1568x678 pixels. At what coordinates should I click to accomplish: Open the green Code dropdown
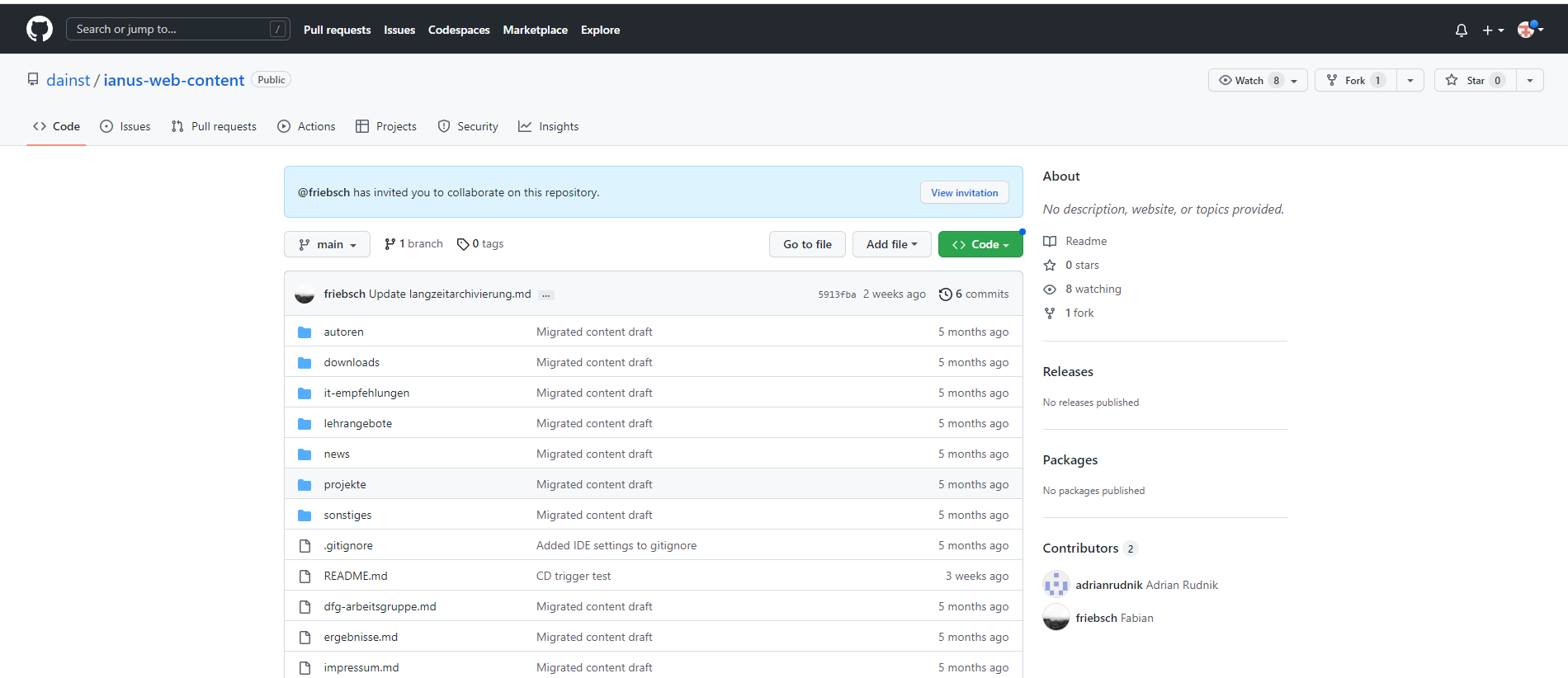point(980,244)
